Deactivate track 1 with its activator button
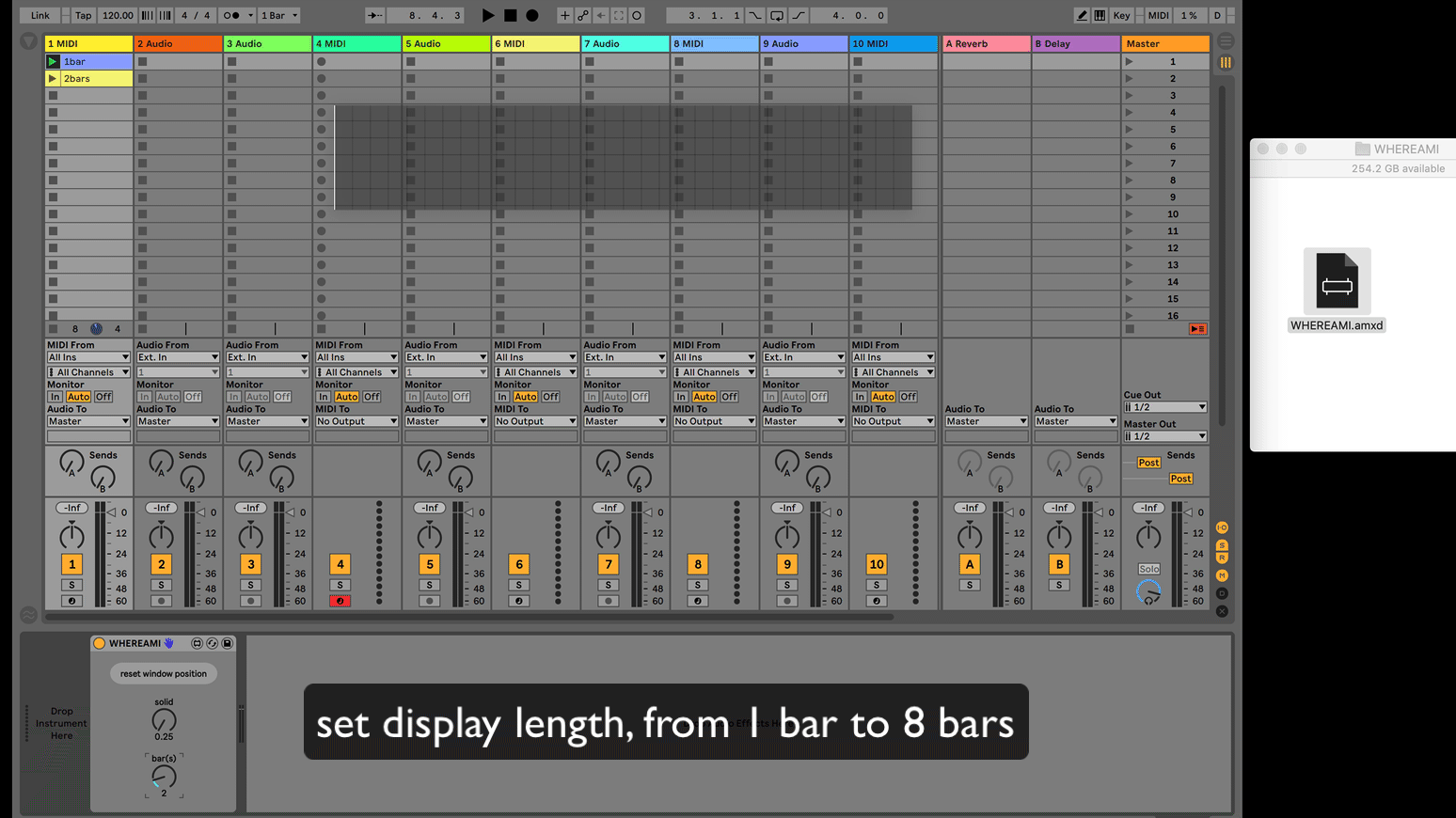This screenshot has width=1456, height=818. (71, 564)
